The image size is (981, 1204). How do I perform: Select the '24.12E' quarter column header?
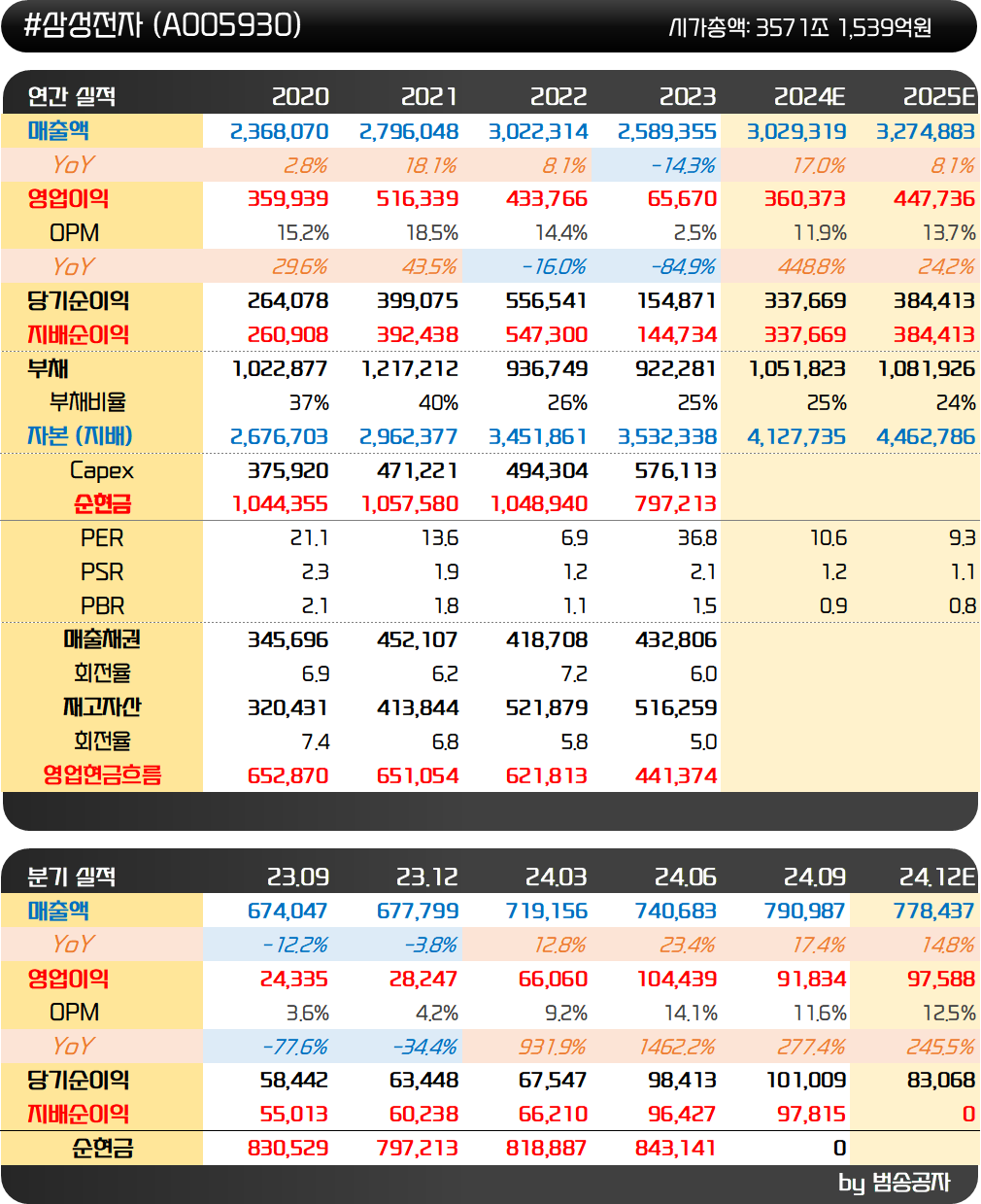coord(937,877)
